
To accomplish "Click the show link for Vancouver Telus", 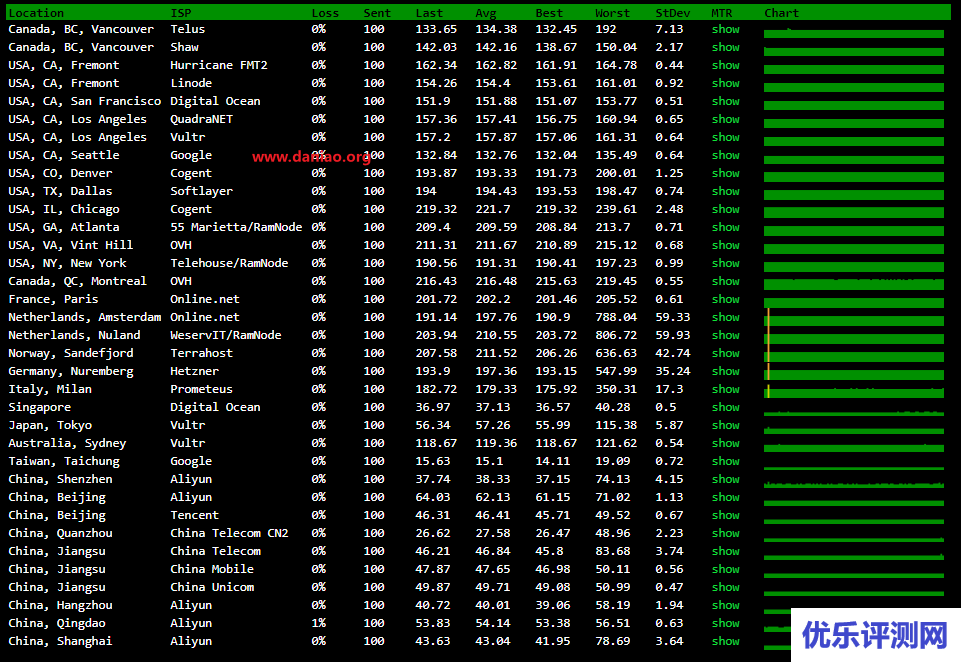I will point(725,30).
